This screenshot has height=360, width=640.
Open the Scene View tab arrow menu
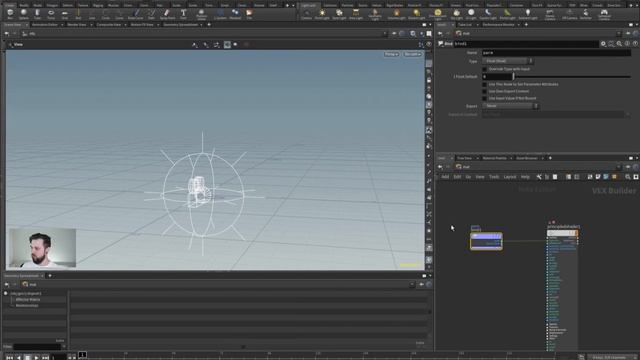27,25
